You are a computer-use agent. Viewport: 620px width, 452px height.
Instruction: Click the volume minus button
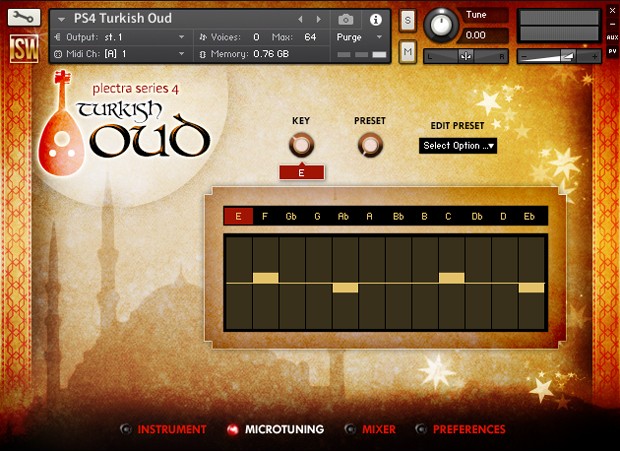pyautogui.click(x=524, y=57)
